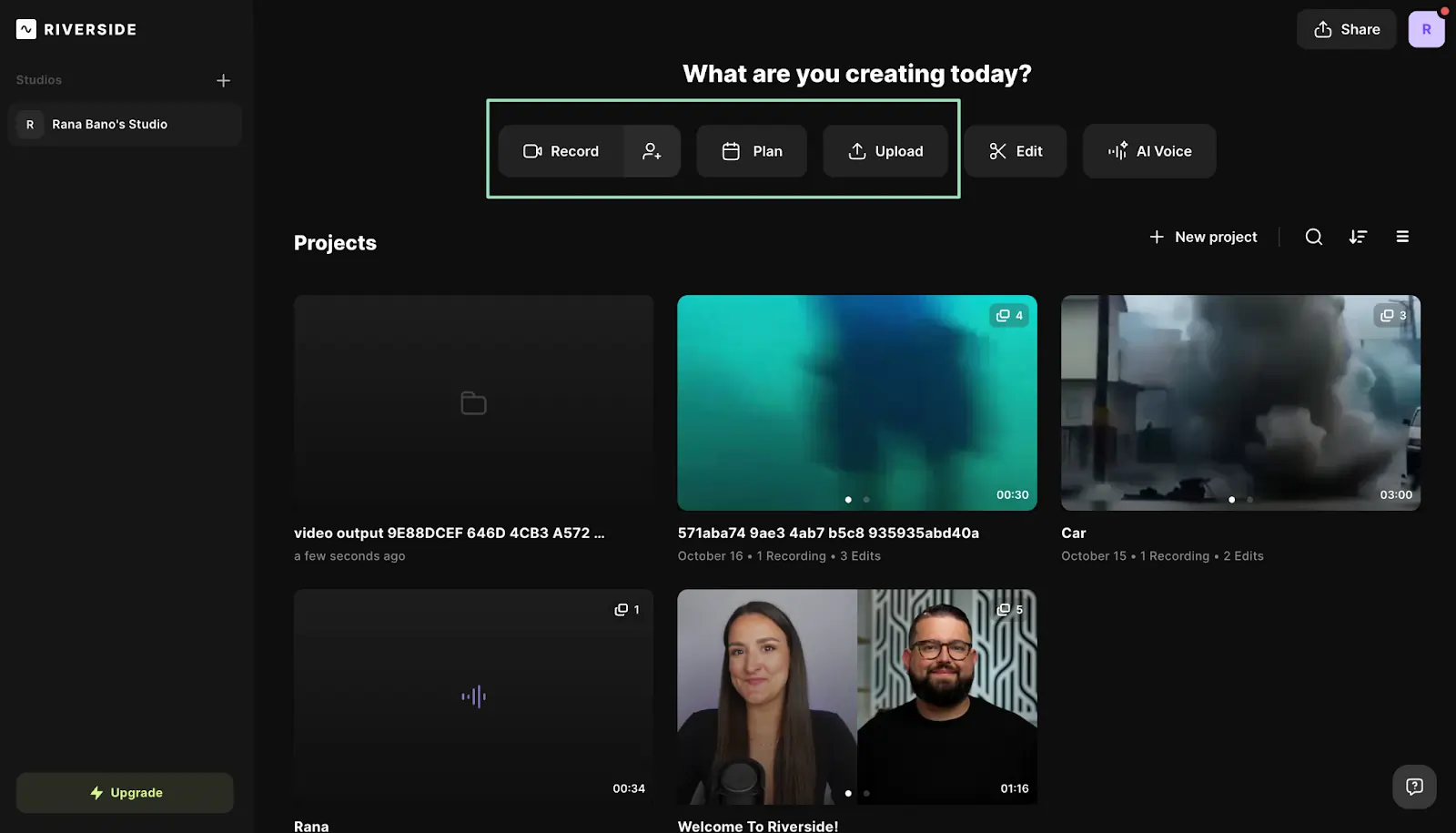Open the video output 9E88DCEF project thumbnail
This screenshot has width=1456, height=833.
[473, 402]
